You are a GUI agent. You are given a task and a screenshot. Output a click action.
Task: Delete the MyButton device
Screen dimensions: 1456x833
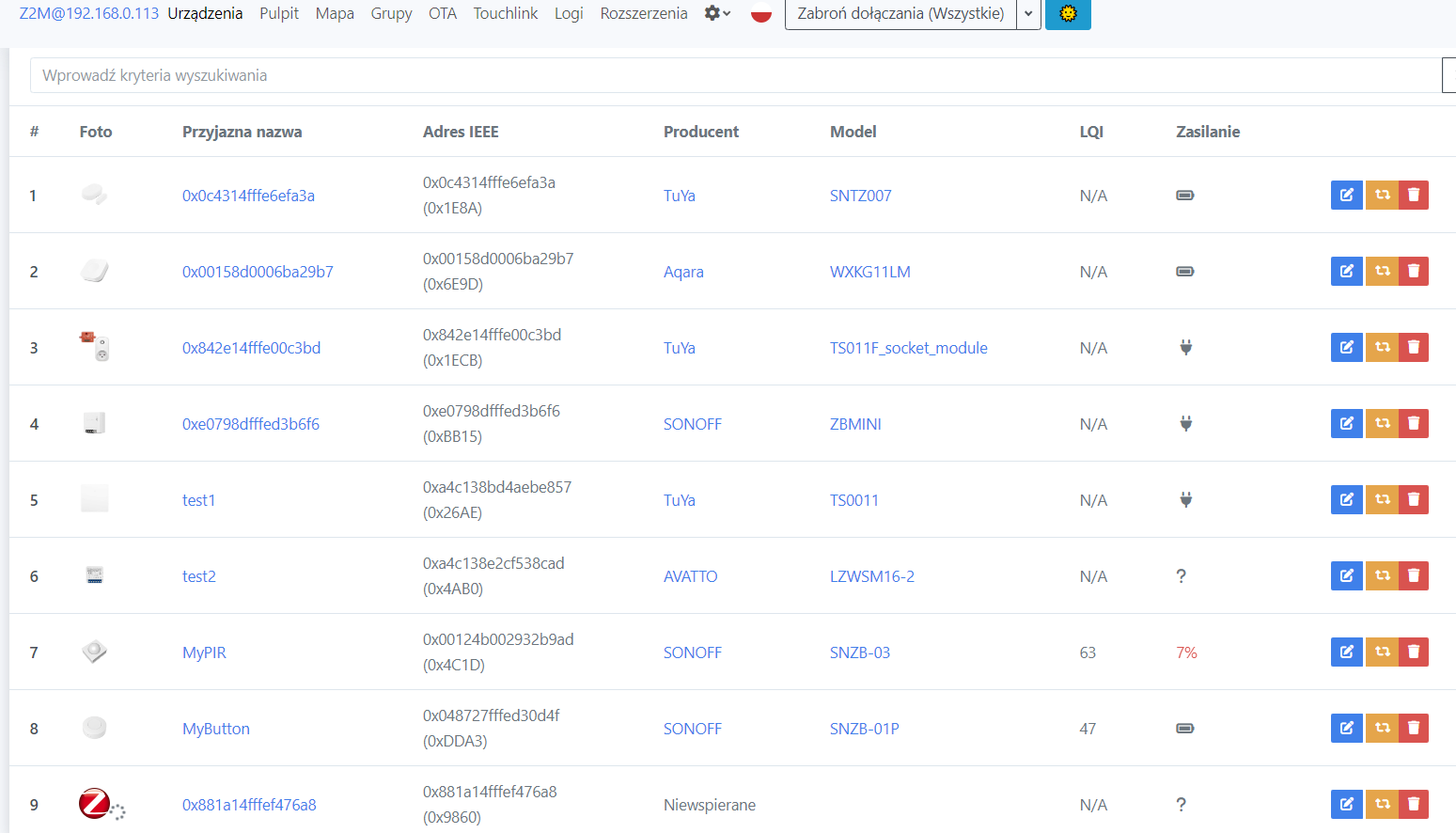[x=1414, y=728]
